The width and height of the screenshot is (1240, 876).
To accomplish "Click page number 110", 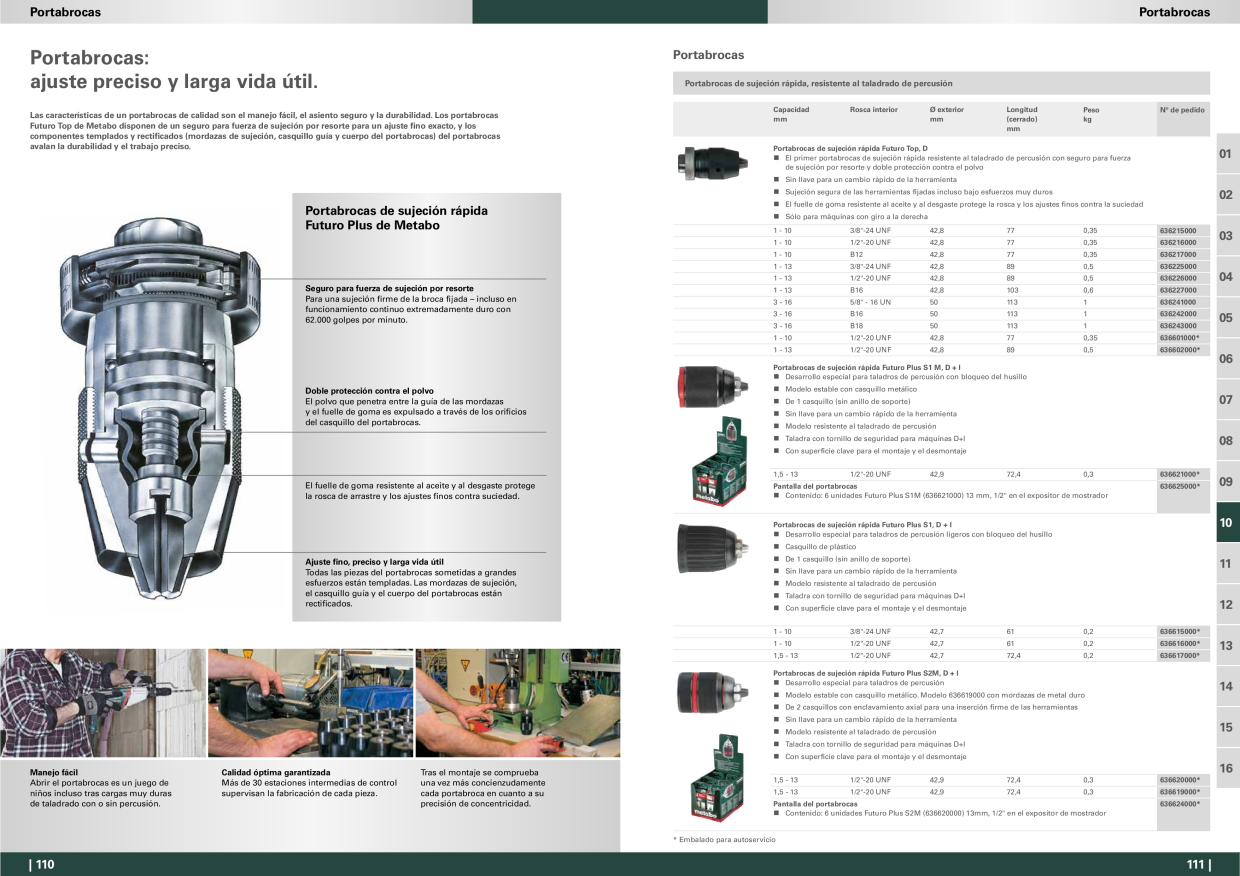I will point(43,865).
